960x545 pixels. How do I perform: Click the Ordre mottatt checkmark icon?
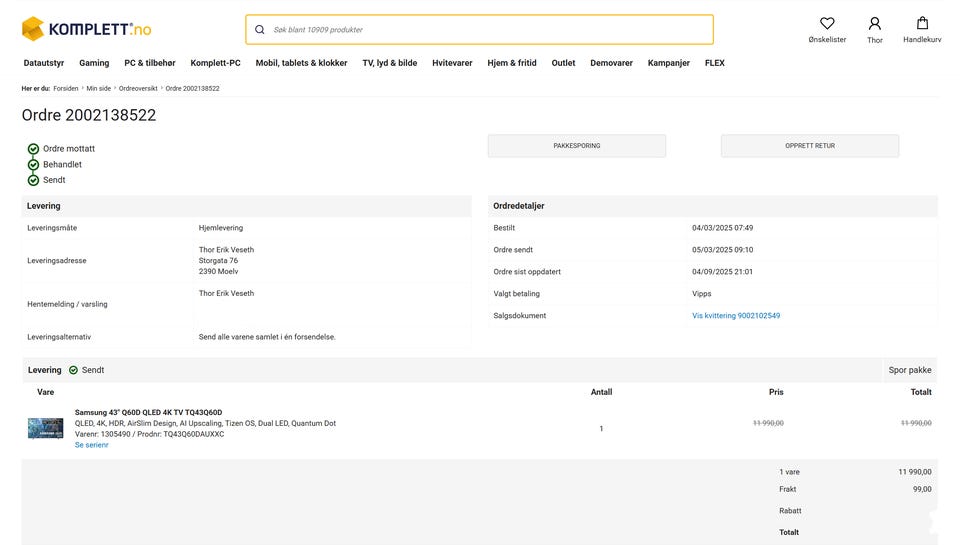pyautogui.click(x=33, y=149)
